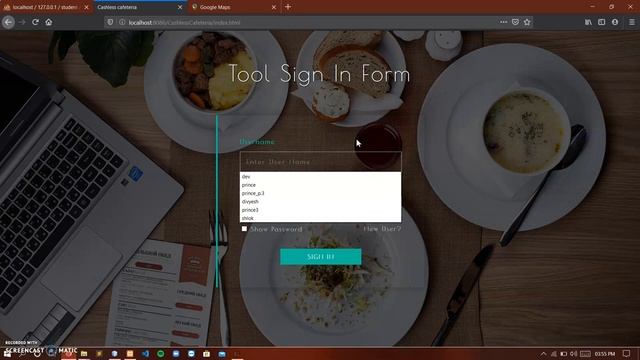Open the Firefox hamburger menu
The height and width of the screenshot is (360, 640).
(631, 22)
